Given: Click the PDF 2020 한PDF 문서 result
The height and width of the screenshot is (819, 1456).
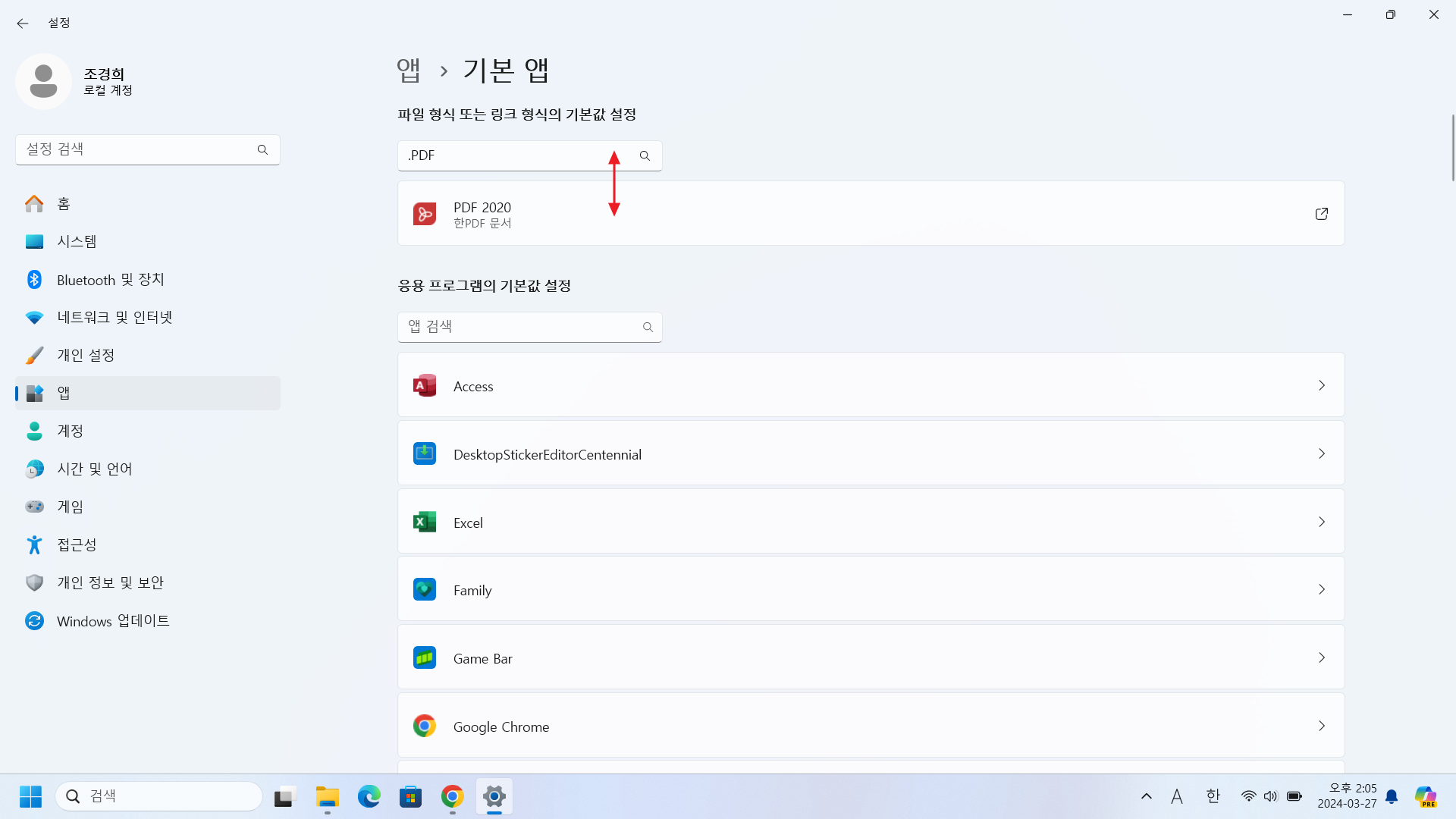Looking at the screenshot, I should coord(871,213).
